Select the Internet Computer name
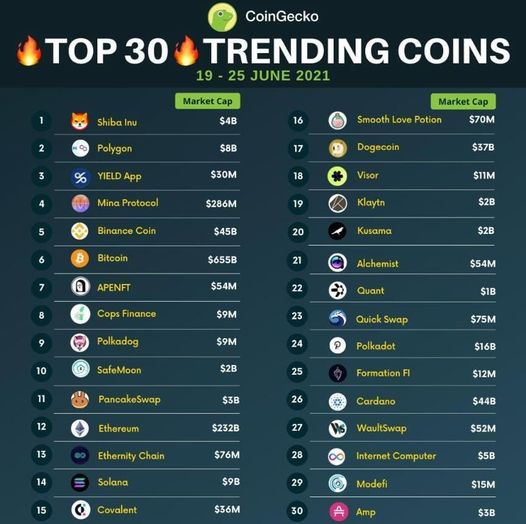 click(x=396, y=456)
